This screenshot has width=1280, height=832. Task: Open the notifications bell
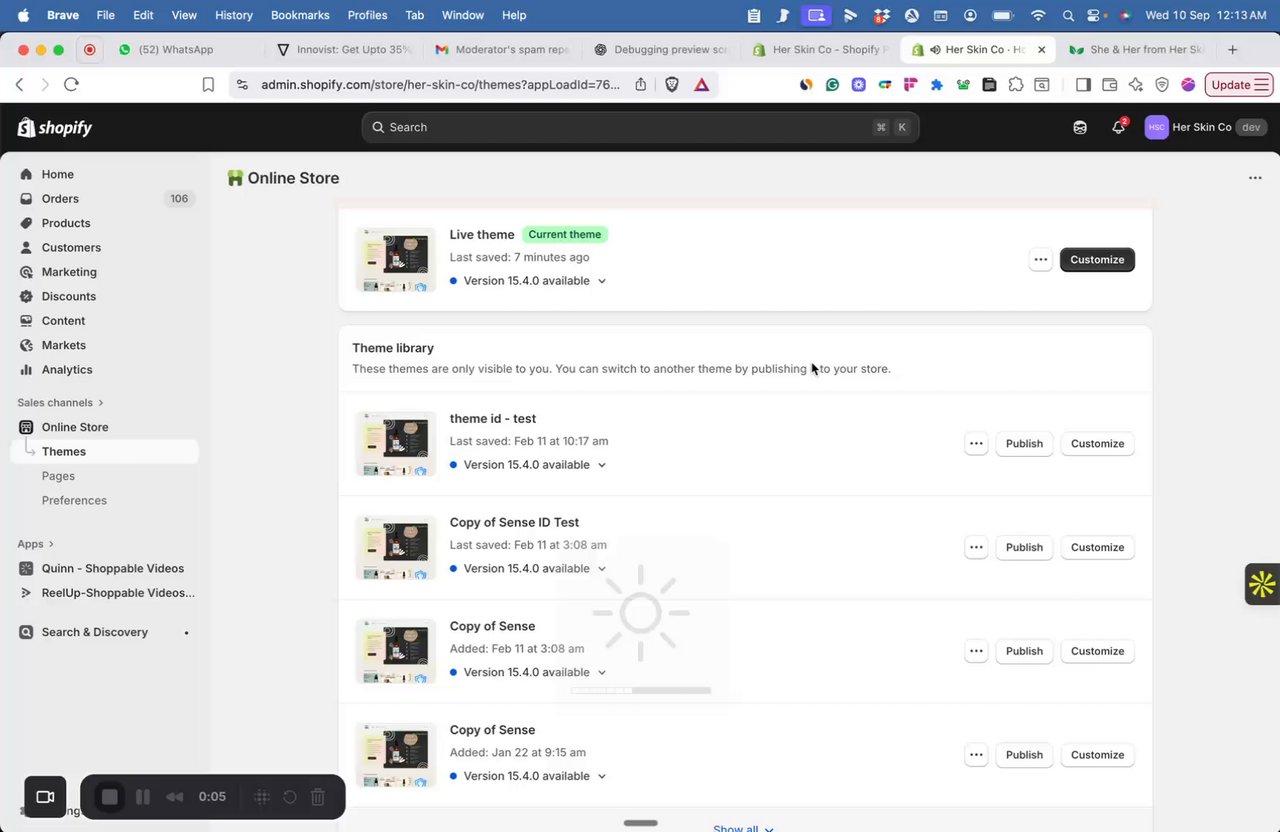coord(1119,127)
